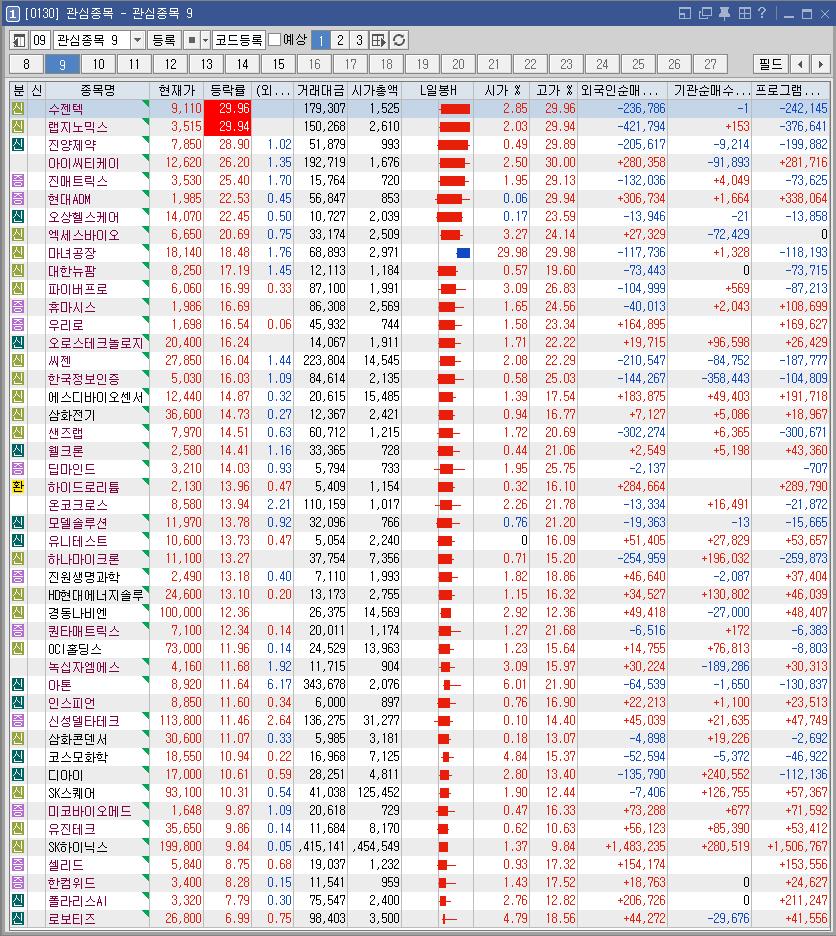Image resolution: width=836 pixels, height=936 pixels.
Task: Select stock name 폴라리스AI
Action: tap(78, 901)
